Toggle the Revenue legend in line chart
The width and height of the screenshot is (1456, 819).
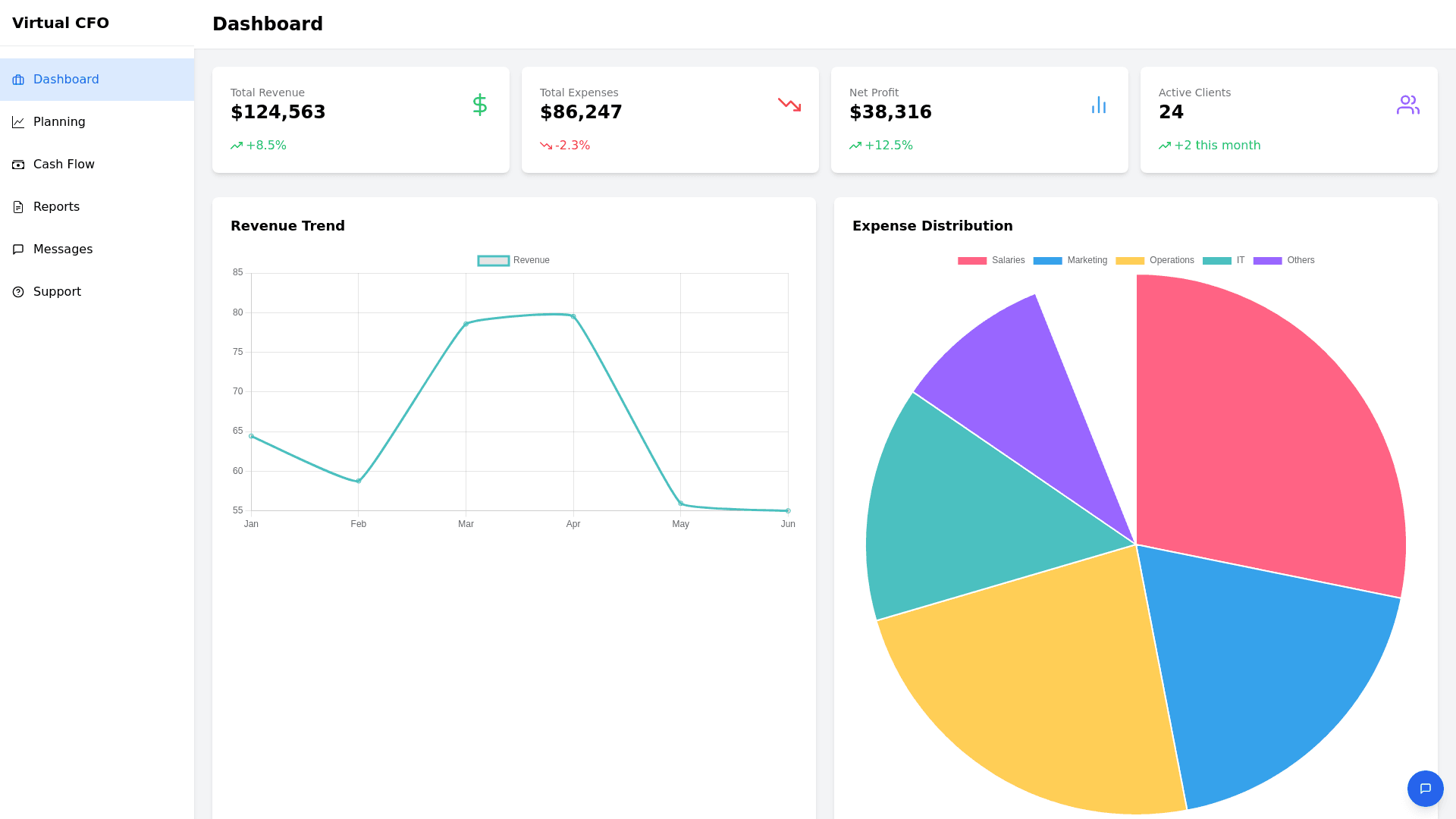[514, 260]
